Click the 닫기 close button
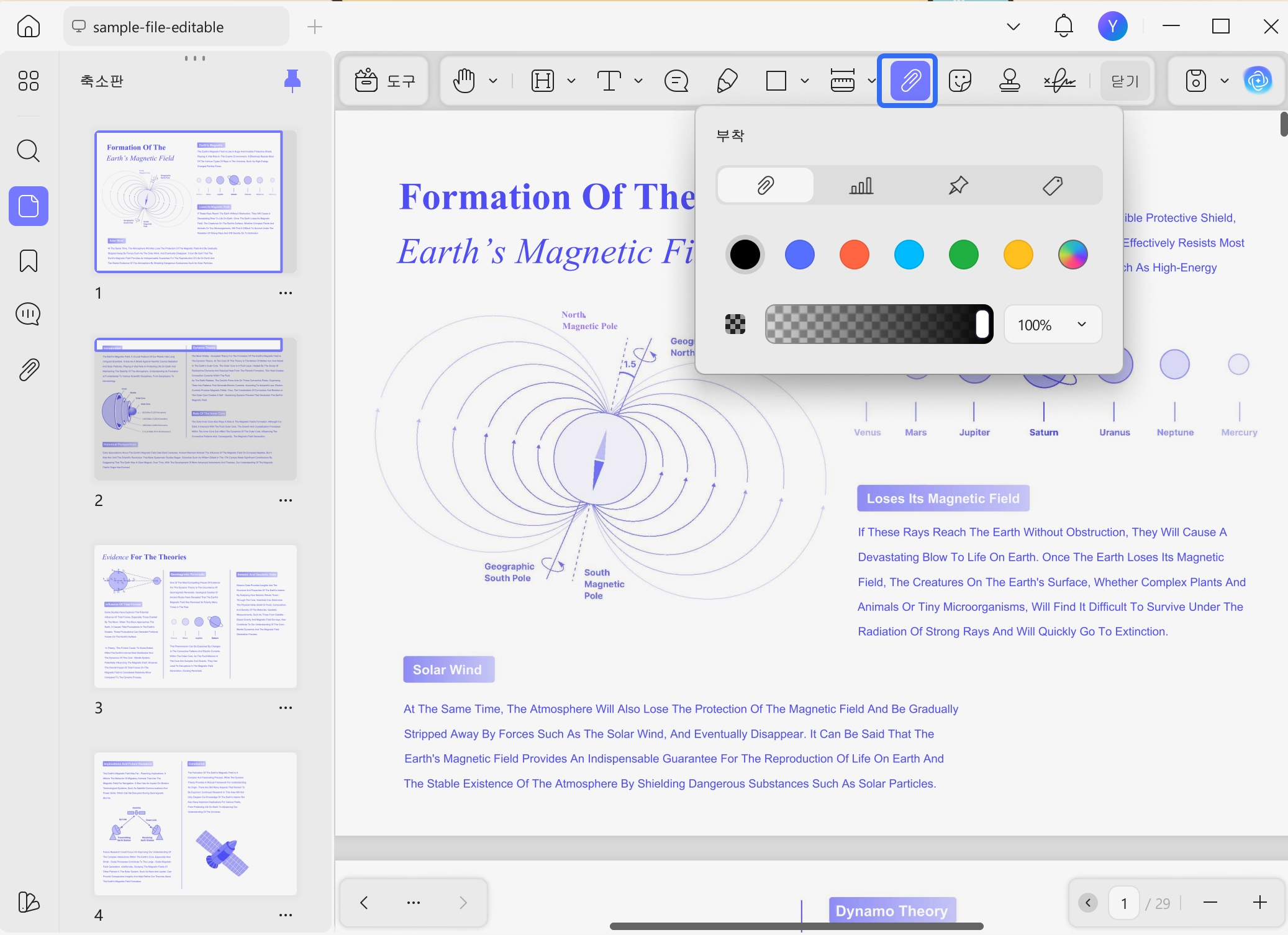Image resolution: width=1288 pixels, height=935 pixels. pos(1125,81)
